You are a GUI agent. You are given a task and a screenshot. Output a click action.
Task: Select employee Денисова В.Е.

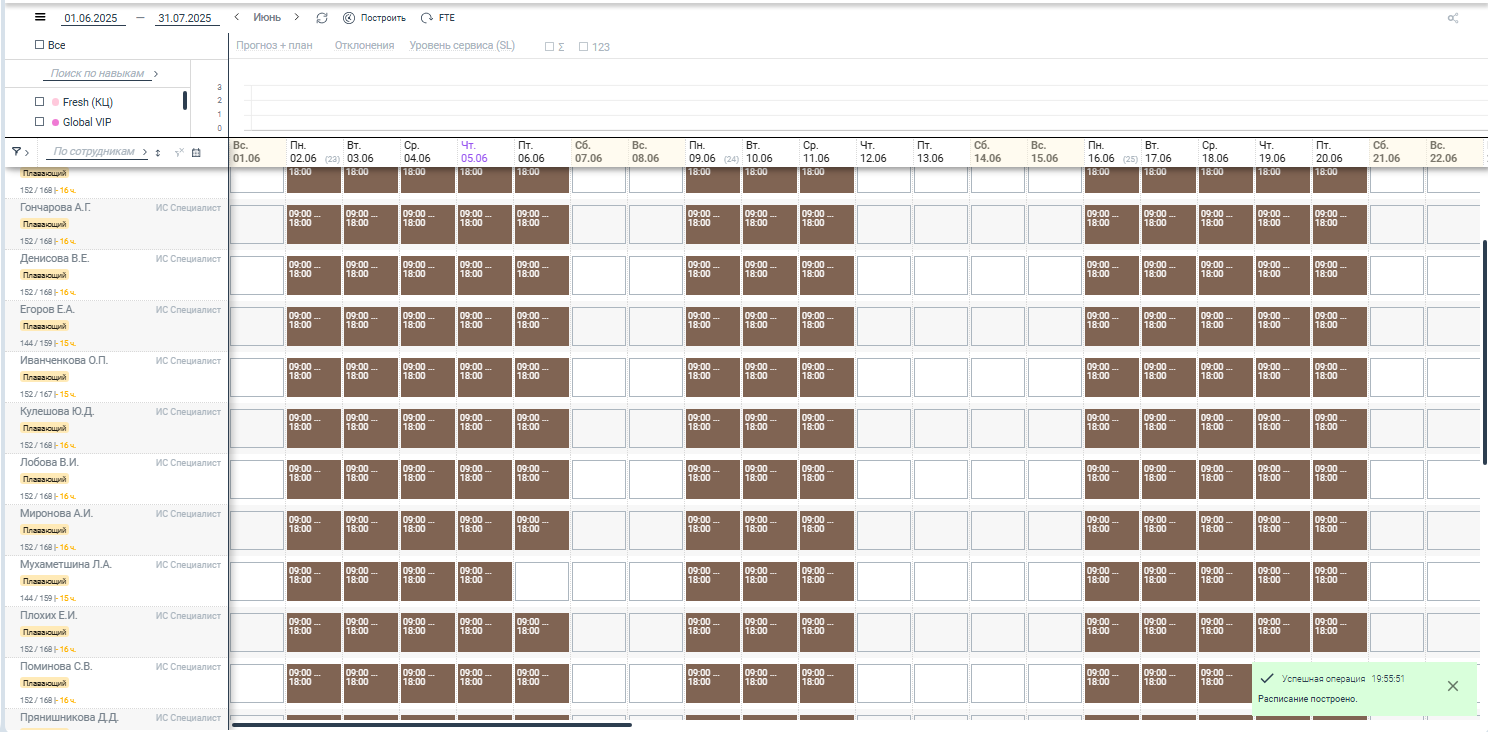[x=54, y=258]
